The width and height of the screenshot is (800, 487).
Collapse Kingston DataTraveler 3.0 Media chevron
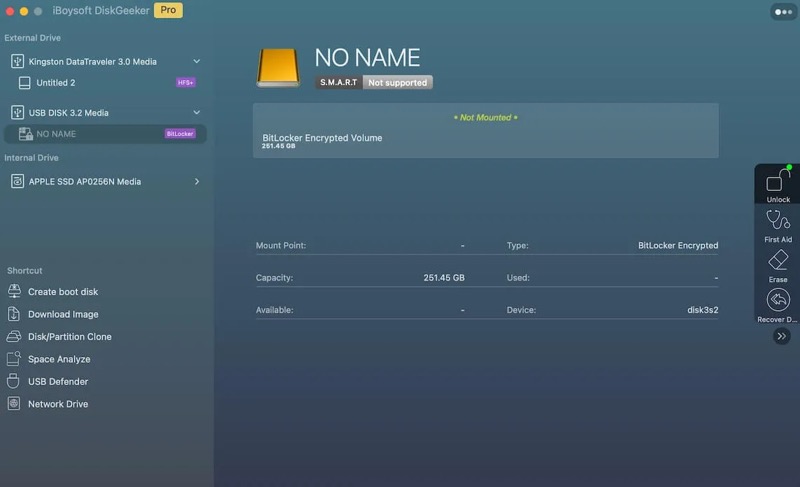[196, 61]
